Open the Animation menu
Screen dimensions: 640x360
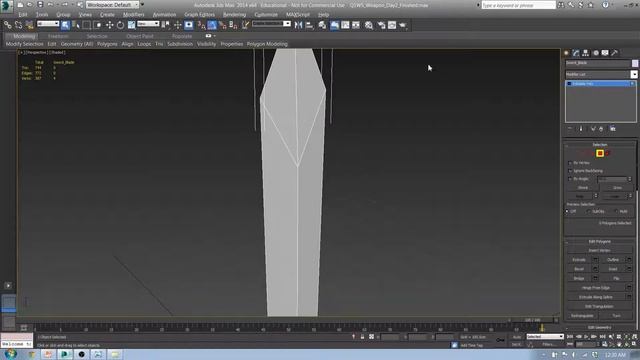(164, 14)
